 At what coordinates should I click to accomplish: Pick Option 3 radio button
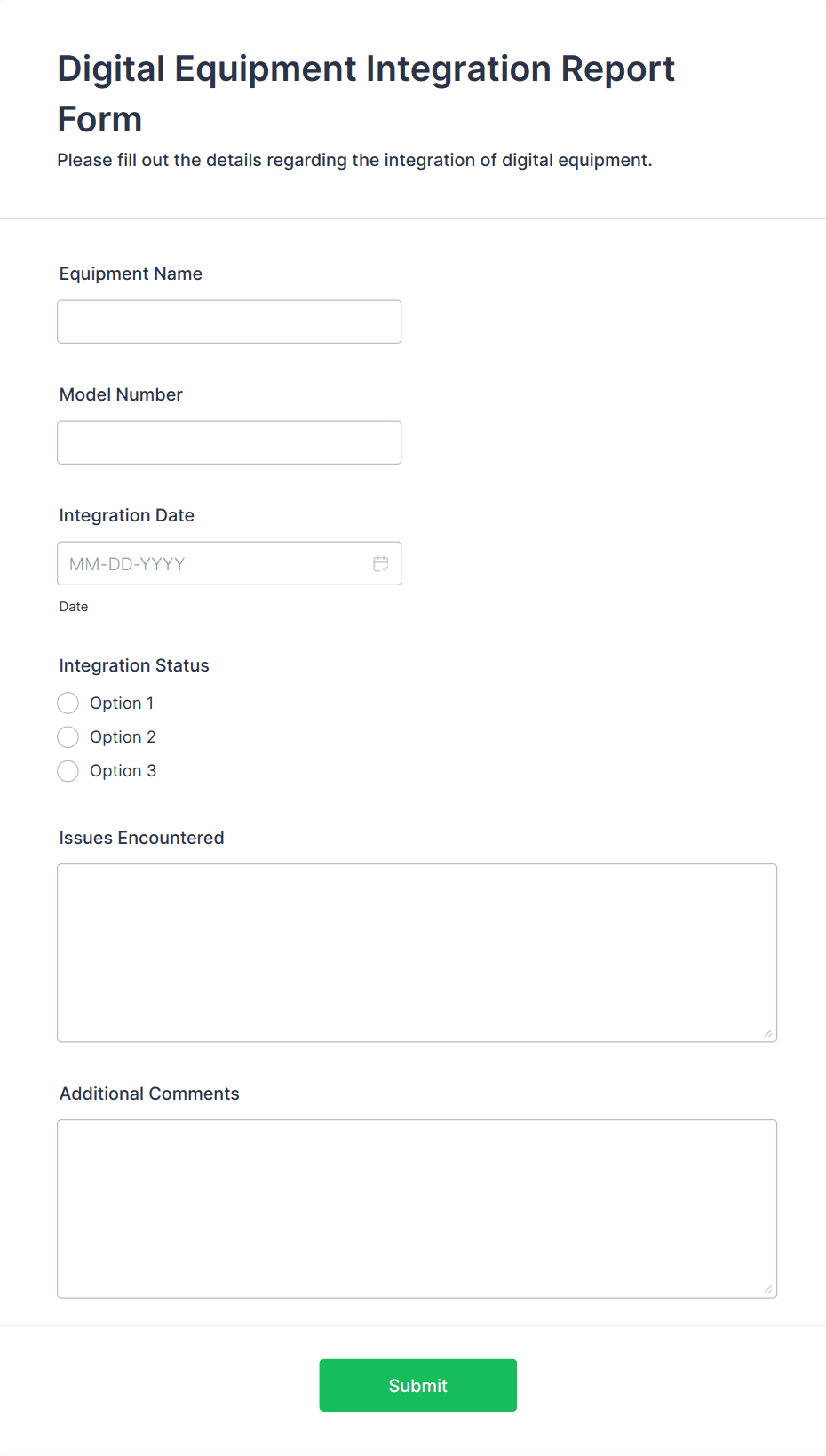tap(68, 771)
